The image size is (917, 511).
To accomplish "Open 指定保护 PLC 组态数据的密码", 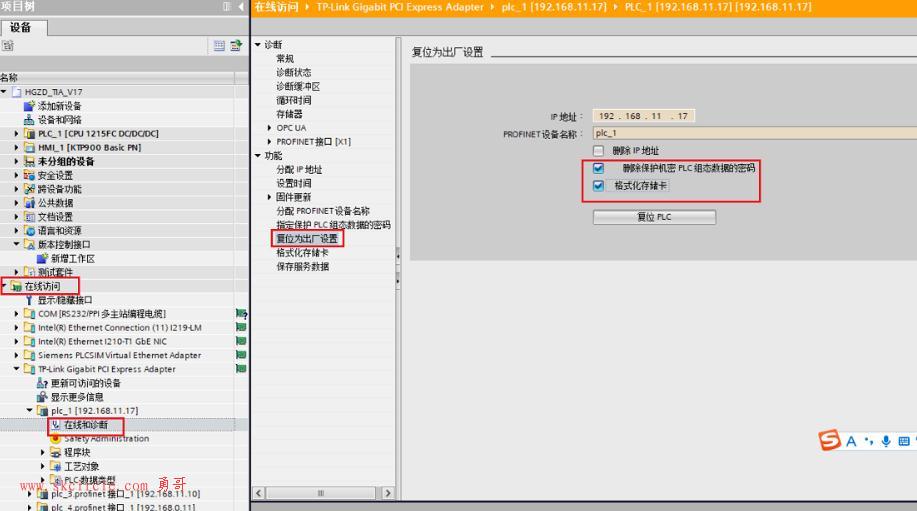I will tap(333, 225).
